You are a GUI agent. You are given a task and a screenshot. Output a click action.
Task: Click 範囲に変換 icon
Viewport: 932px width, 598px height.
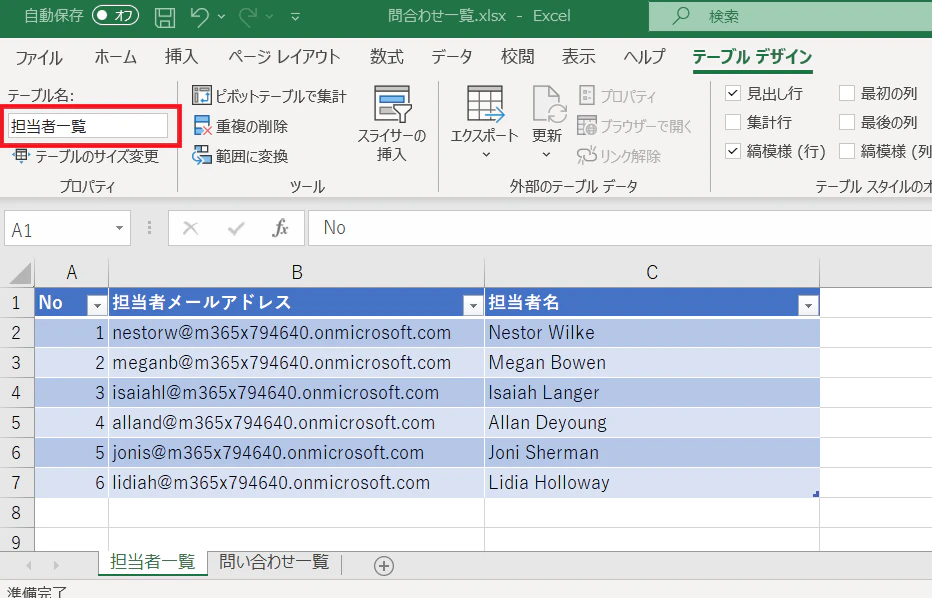201,156
